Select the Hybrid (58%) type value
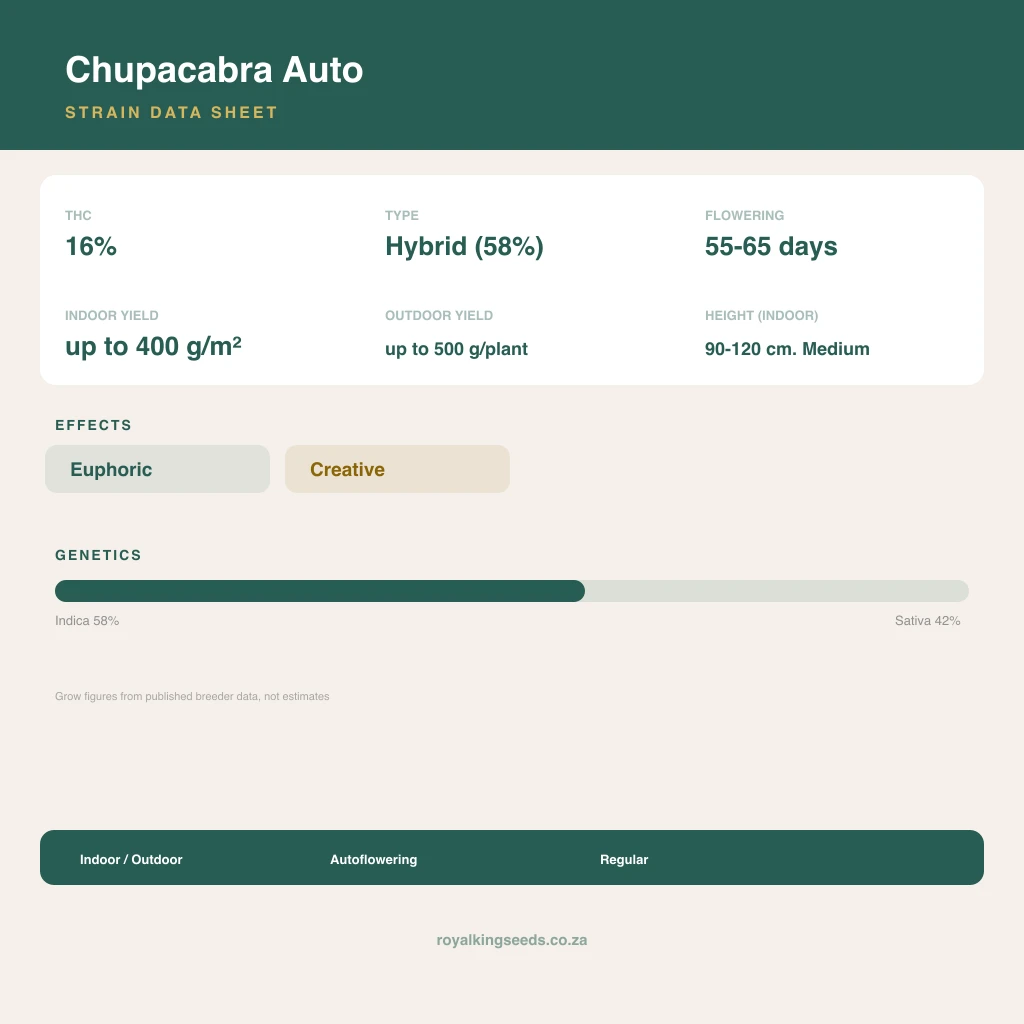The width and height of the screenshot is (1024, 1024). [464, 247]
